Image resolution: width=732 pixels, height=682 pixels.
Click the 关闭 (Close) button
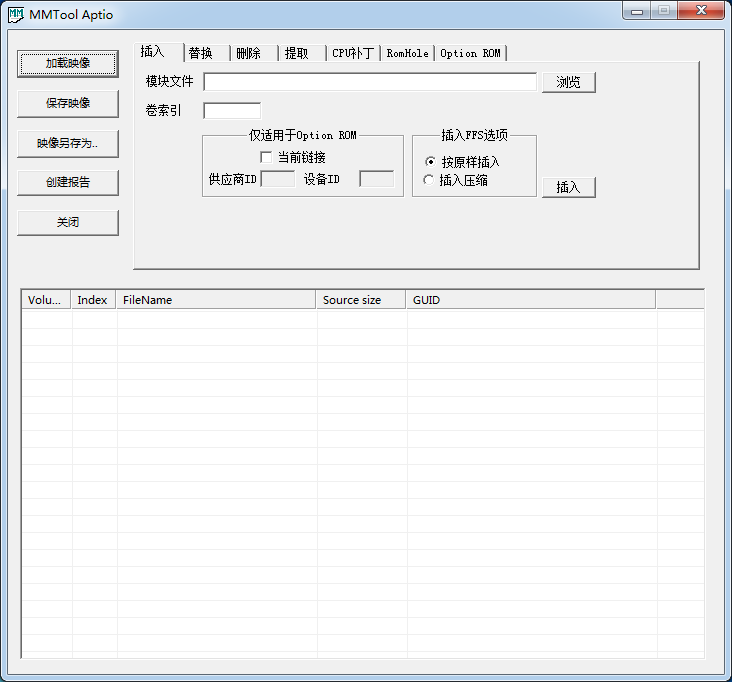68,223
